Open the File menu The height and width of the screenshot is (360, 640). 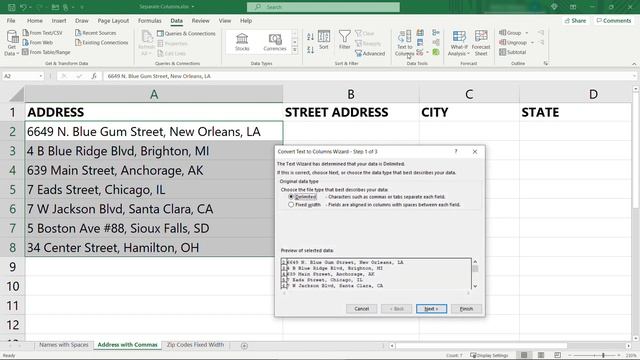[11, 20]
